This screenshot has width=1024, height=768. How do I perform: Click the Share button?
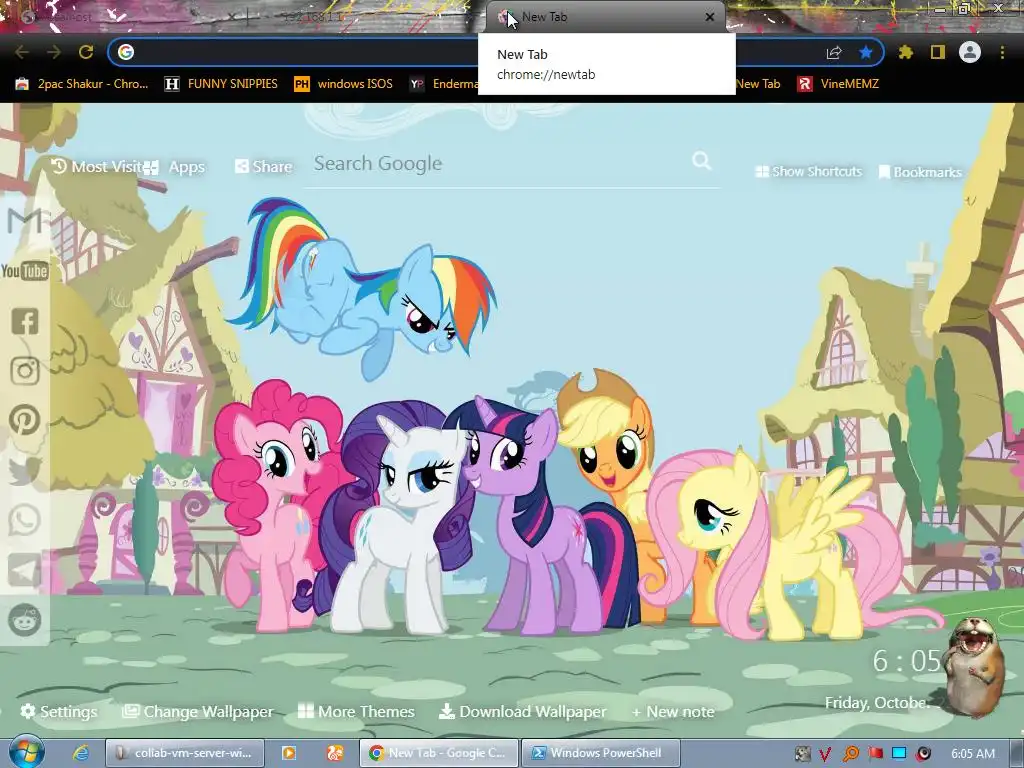pyautogui.click(x=263, y=167)
